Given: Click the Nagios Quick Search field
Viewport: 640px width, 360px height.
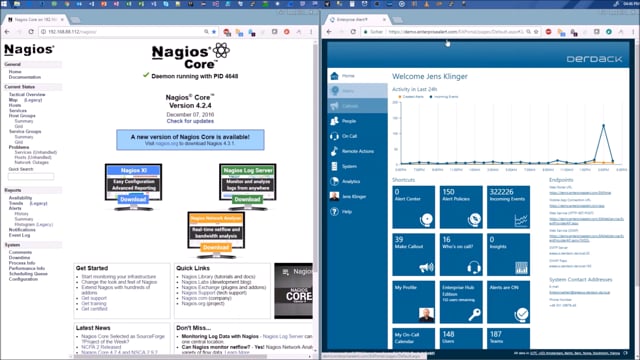Looking at the screenshot, I should pos(31,176).
